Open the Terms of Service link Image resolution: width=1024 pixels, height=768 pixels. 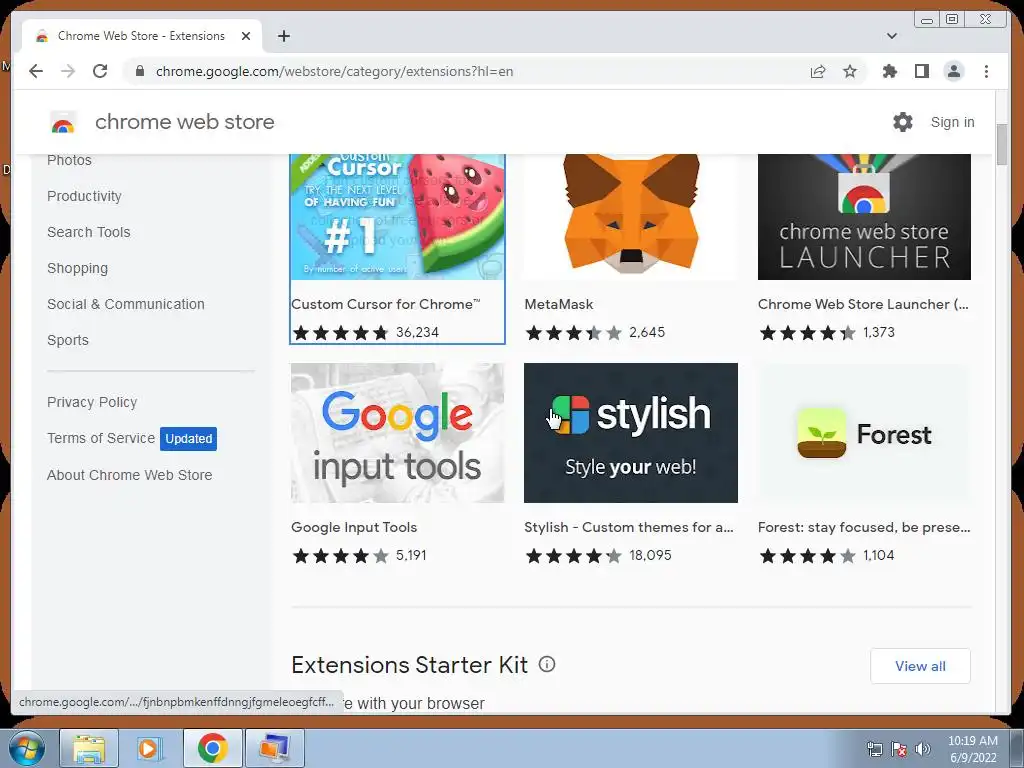tap(101, 438)
